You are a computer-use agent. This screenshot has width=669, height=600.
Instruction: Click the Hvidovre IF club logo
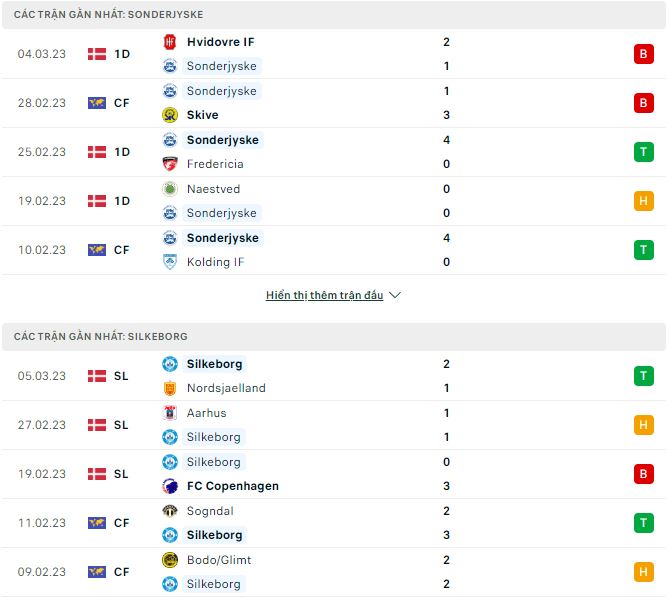[169, 42]
